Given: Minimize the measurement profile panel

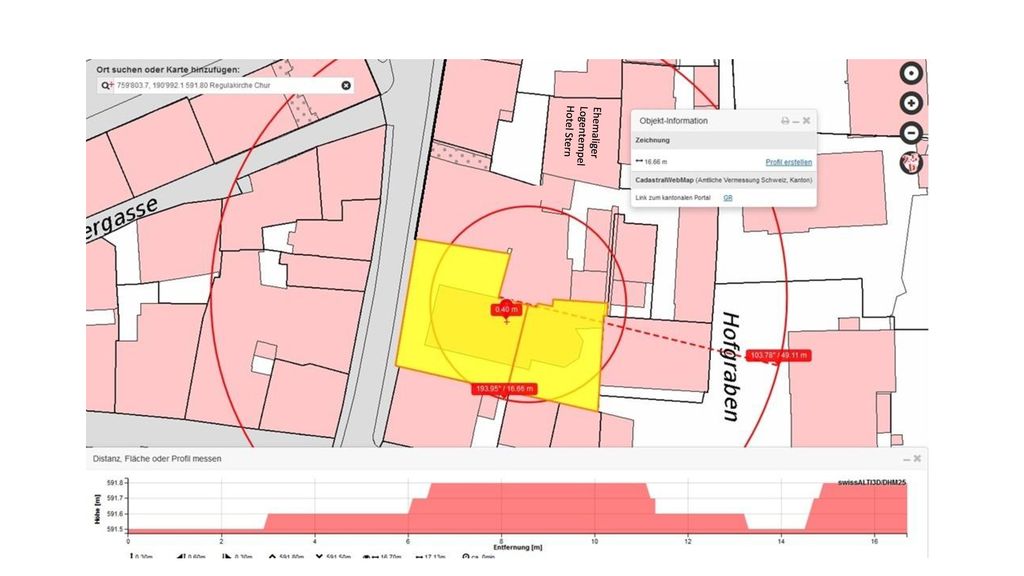Looking at the screenshot, I should (x=906, y=459).
